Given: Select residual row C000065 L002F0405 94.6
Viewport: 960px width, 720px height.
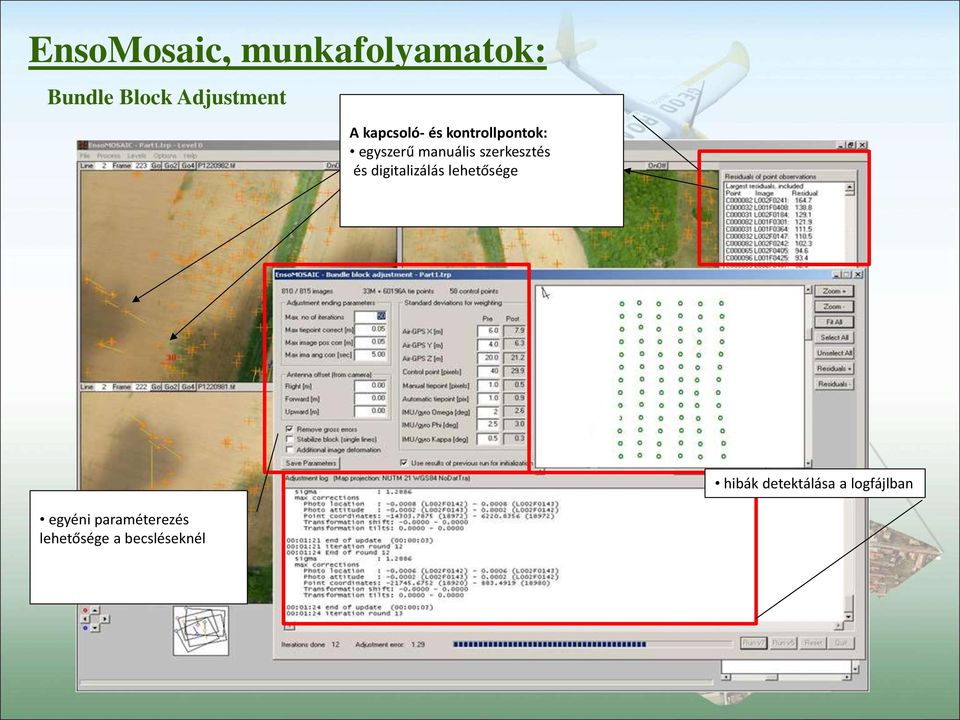Looking at the screenshot, I should tap(769, 250).
